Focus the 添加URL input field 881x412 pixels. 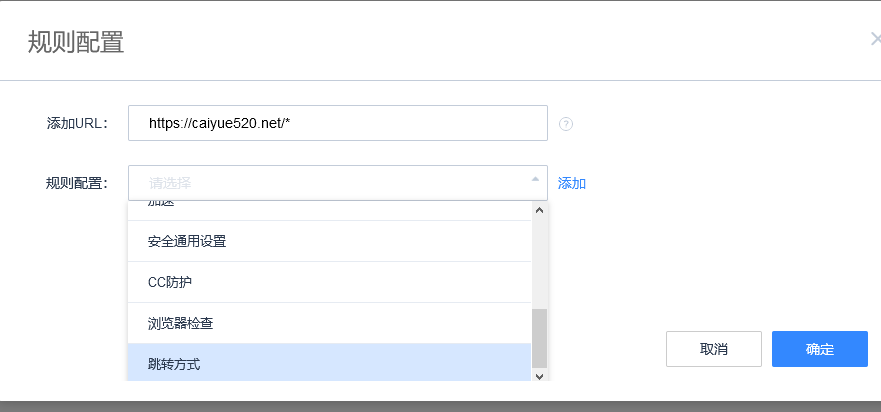(337, 124)
